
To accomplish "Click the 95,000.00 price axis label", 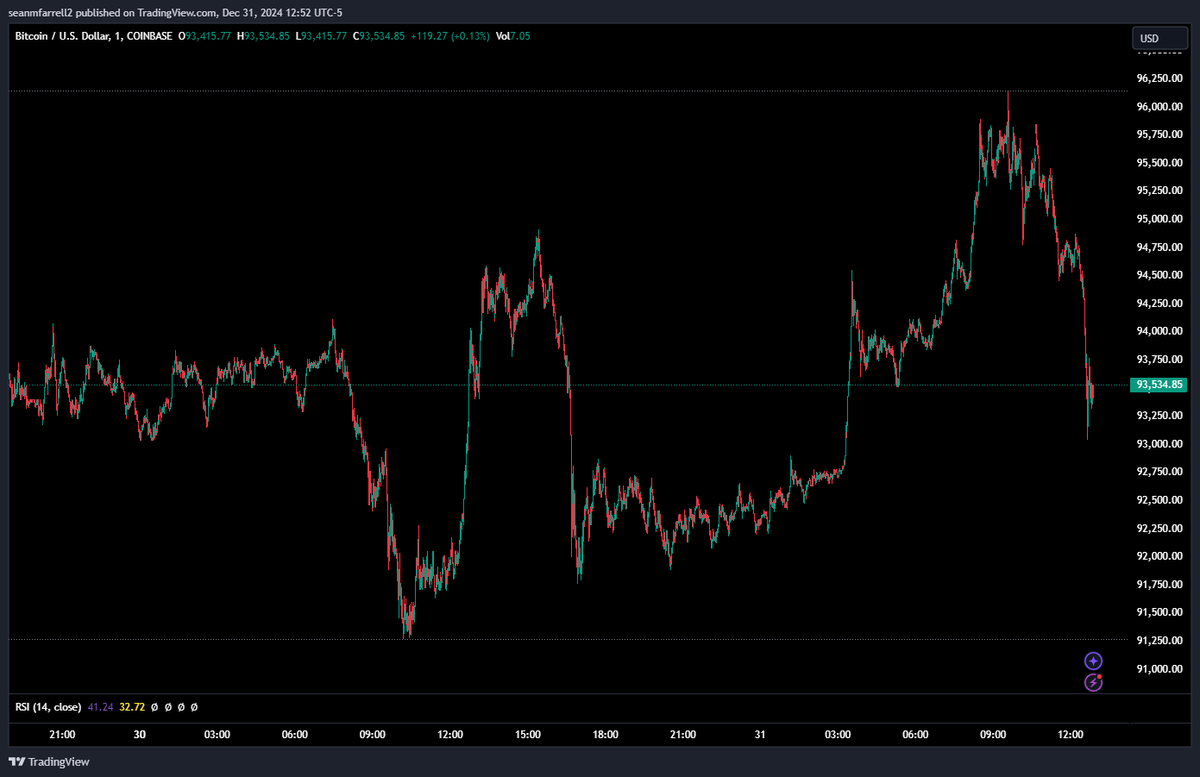I will [x=1160, y=219].
